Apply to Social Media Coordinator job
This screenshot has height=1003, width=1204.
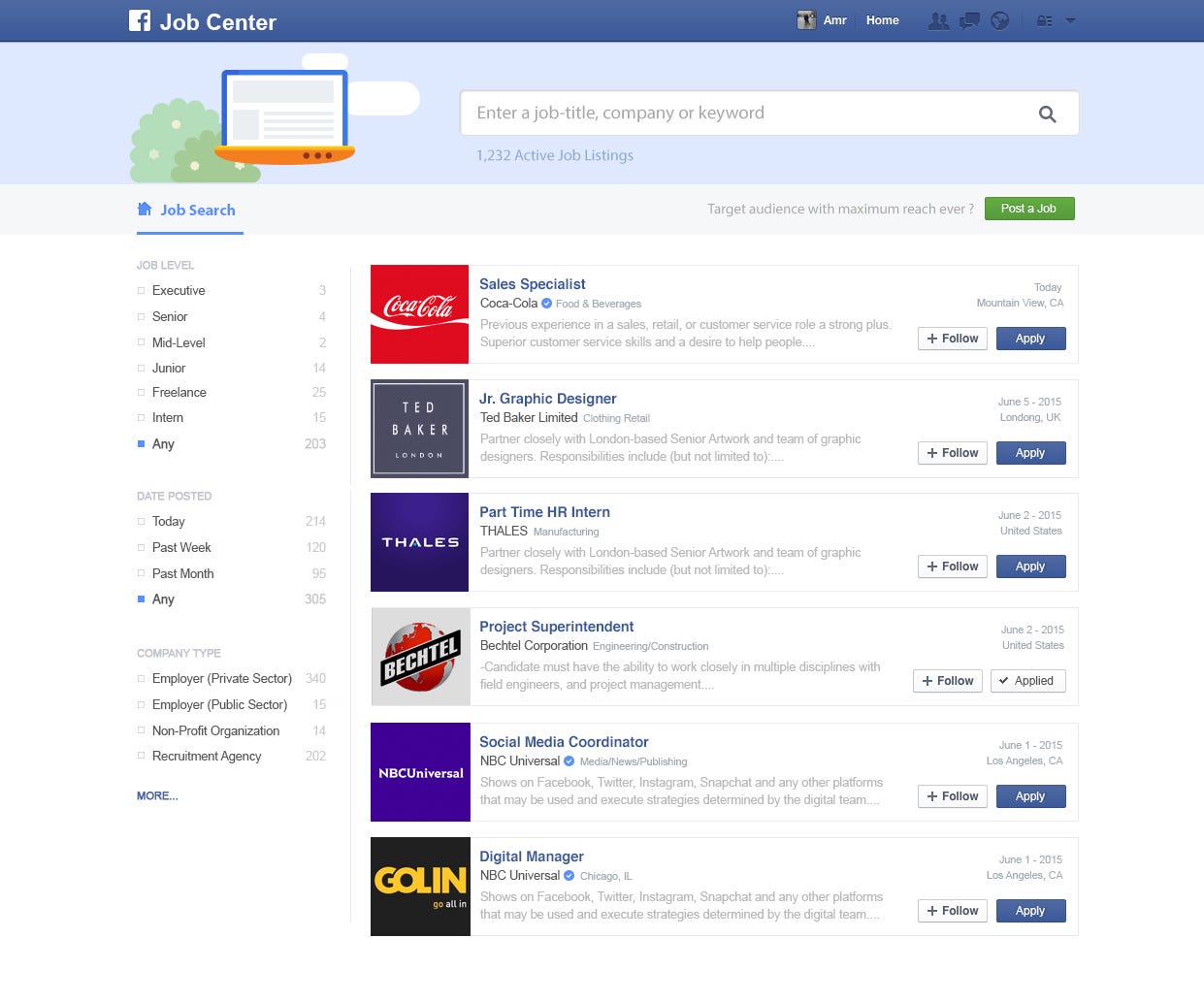tap(1030, 796)
